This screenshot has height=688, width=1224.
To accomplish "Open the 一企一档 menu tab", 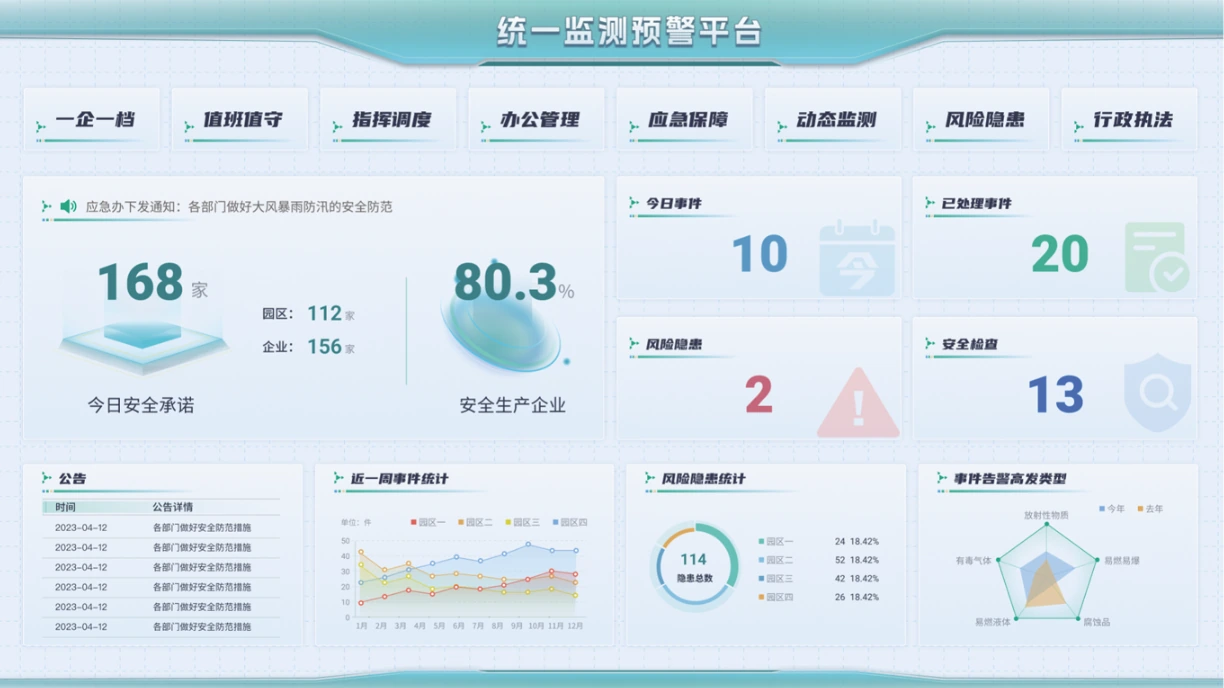I will click(91, 120).
